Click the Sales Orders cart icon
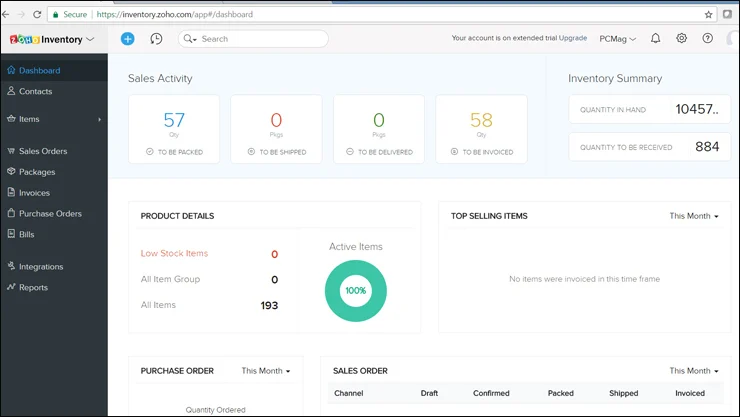 coord(11,151)
